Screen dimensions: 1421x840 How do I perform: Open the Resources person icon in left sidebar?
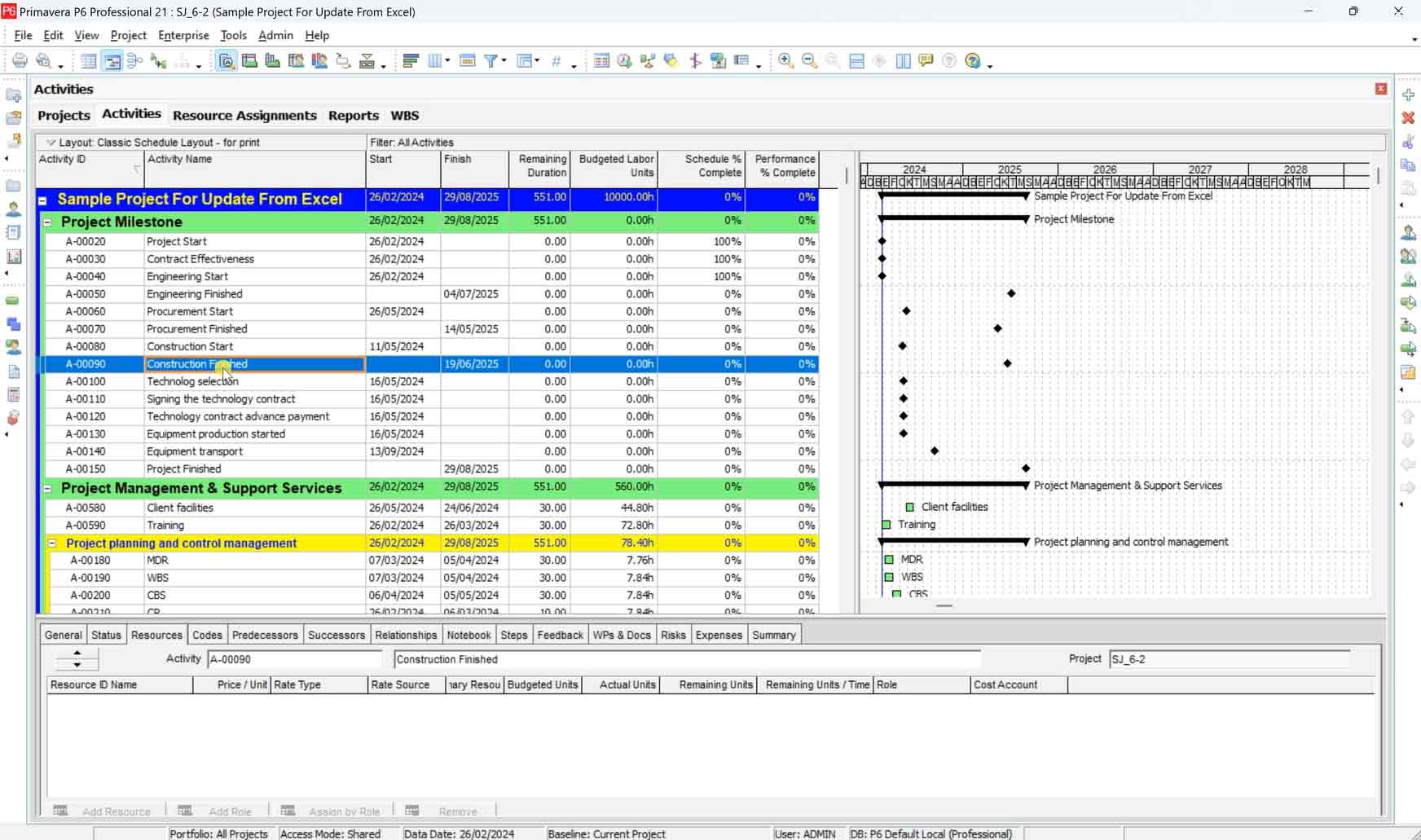pyautogui.click(x=13, y=209)
